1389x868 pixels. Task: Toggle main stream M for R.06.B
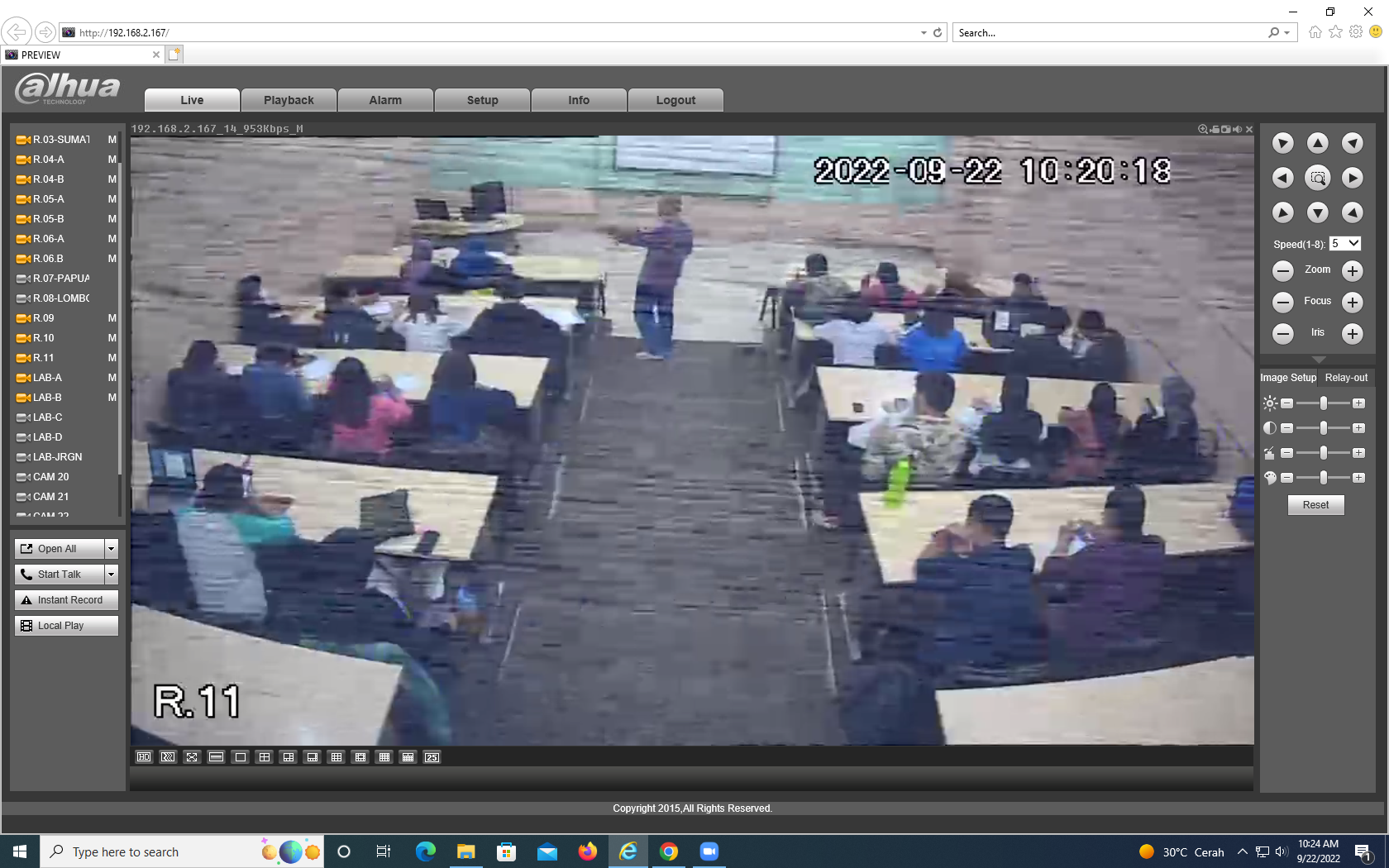(x=112, y=259)
